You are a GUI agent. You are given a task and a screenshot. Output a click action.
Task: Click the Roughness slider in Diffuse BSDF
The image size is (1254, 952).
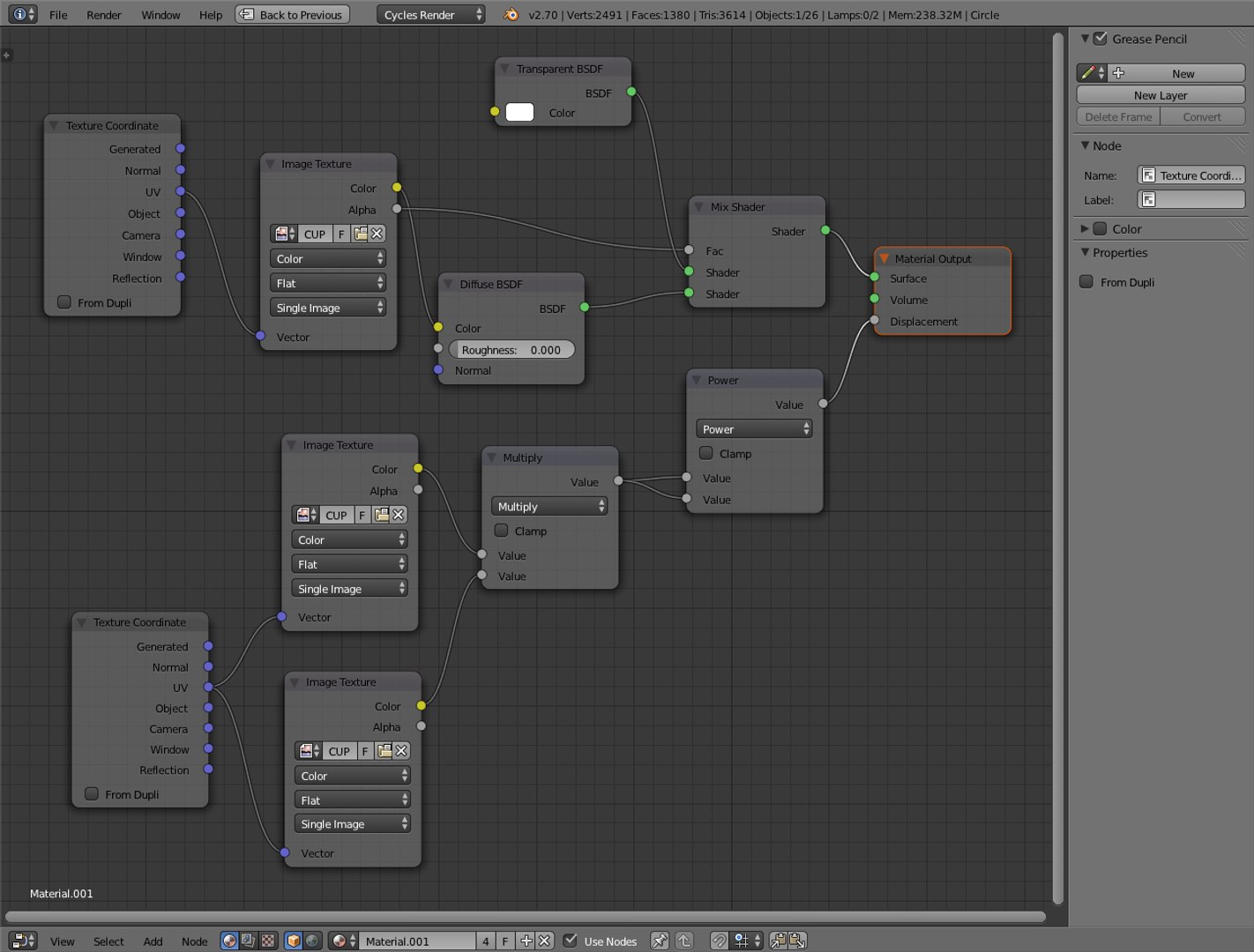(x=511, y=350)
